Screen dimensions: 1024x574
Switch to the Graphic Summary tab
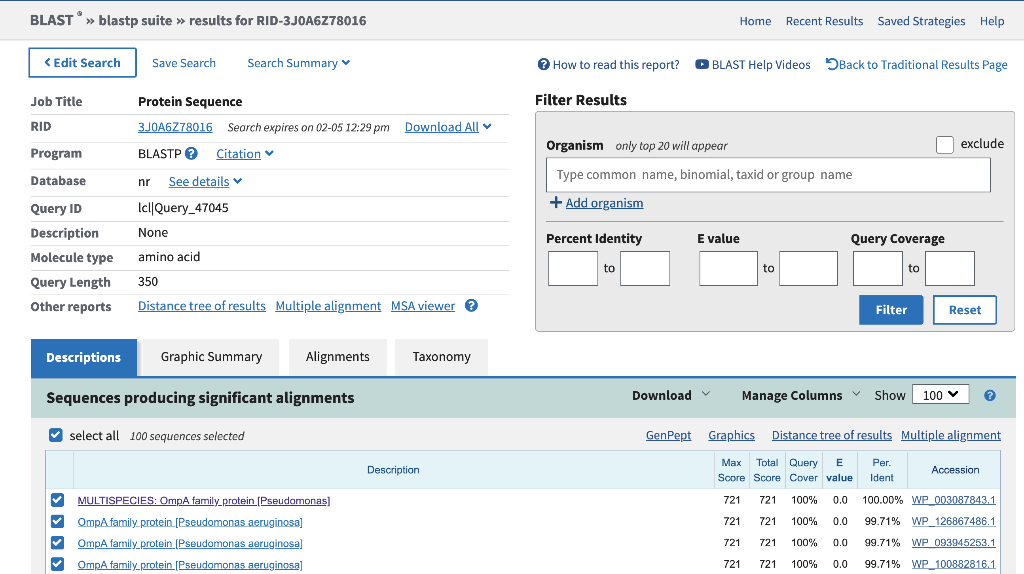212,357
